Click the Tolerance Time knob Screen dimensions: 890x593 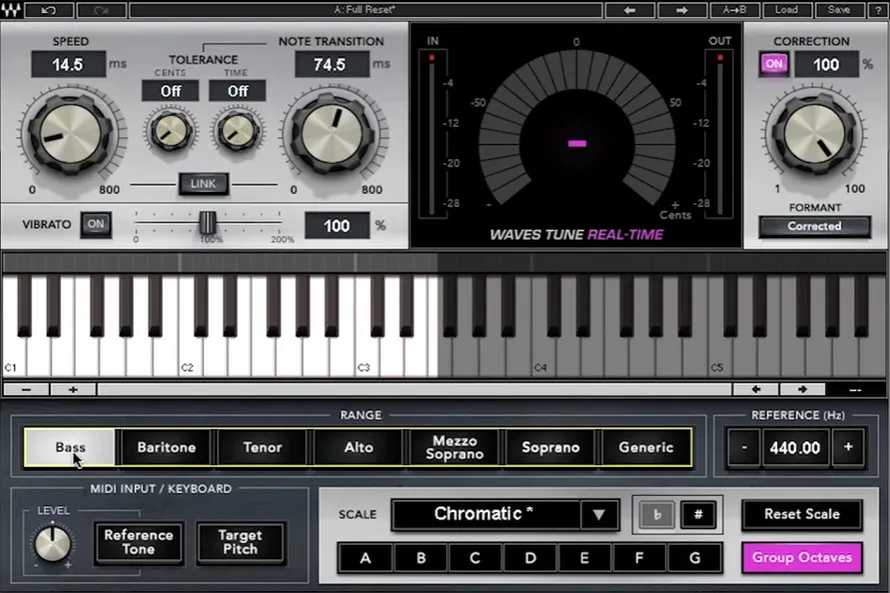click(x=237, y=131)
